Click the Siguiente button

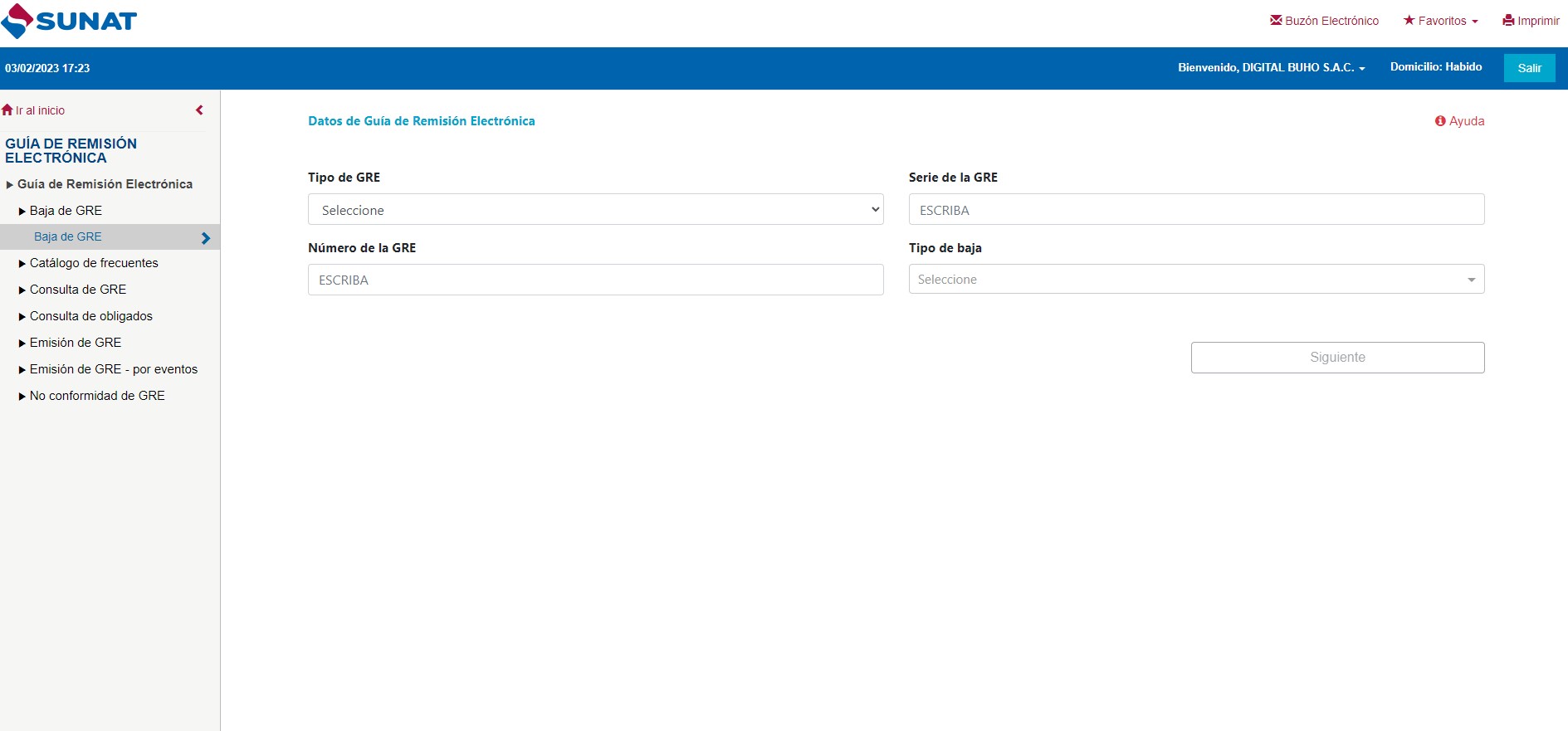tap(1337, 358)
